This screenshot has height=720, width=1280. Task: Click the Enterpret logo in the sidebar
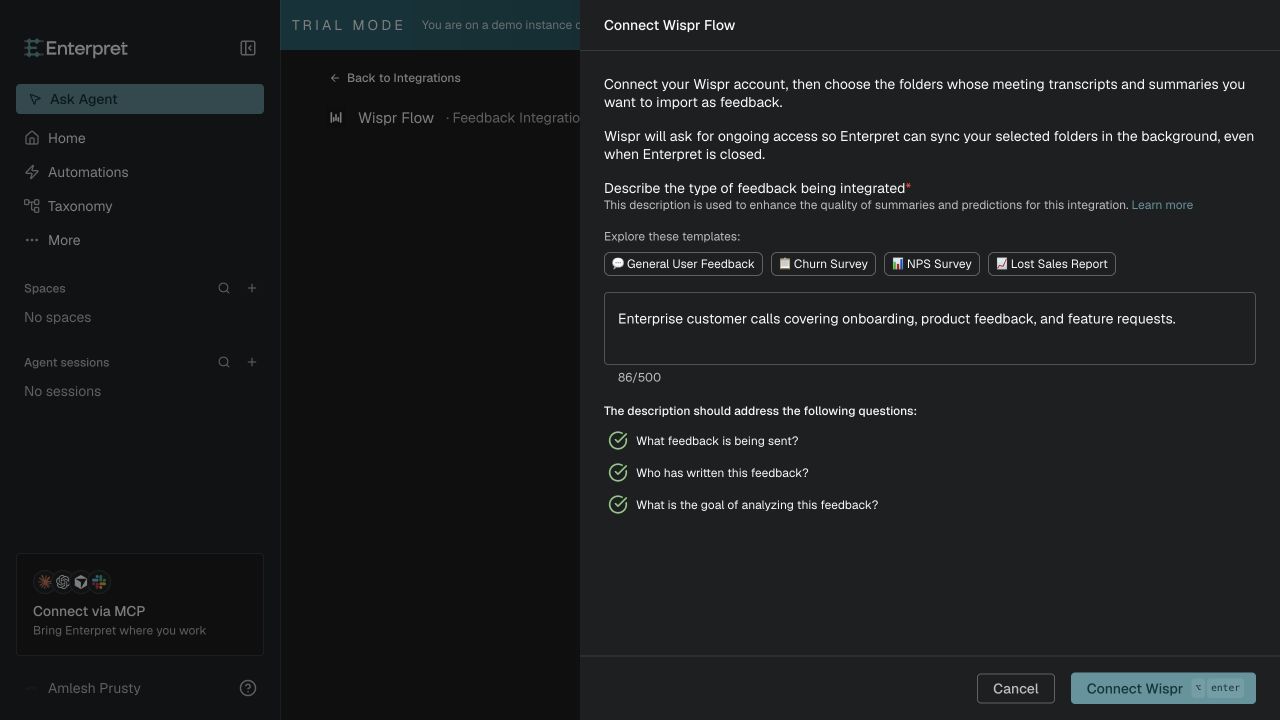pos(76,48)
